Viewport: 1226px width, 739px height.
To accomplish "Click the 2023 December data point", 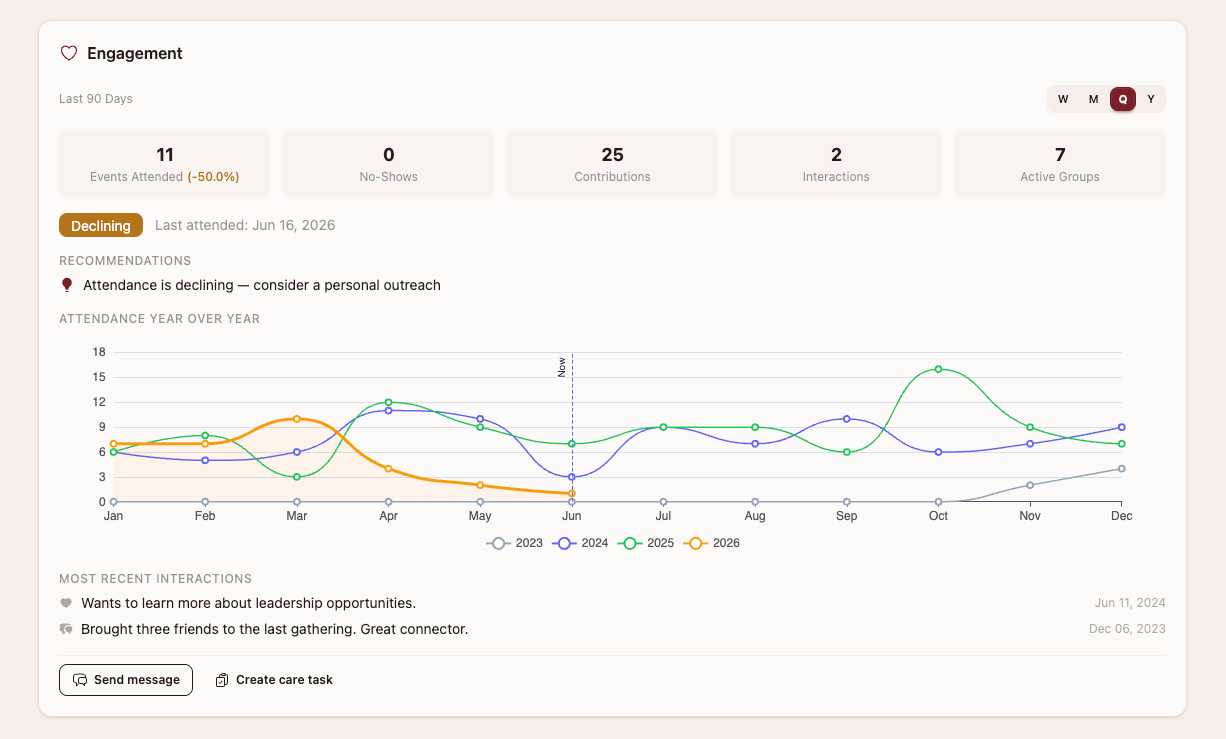I will click(1122, 468).
